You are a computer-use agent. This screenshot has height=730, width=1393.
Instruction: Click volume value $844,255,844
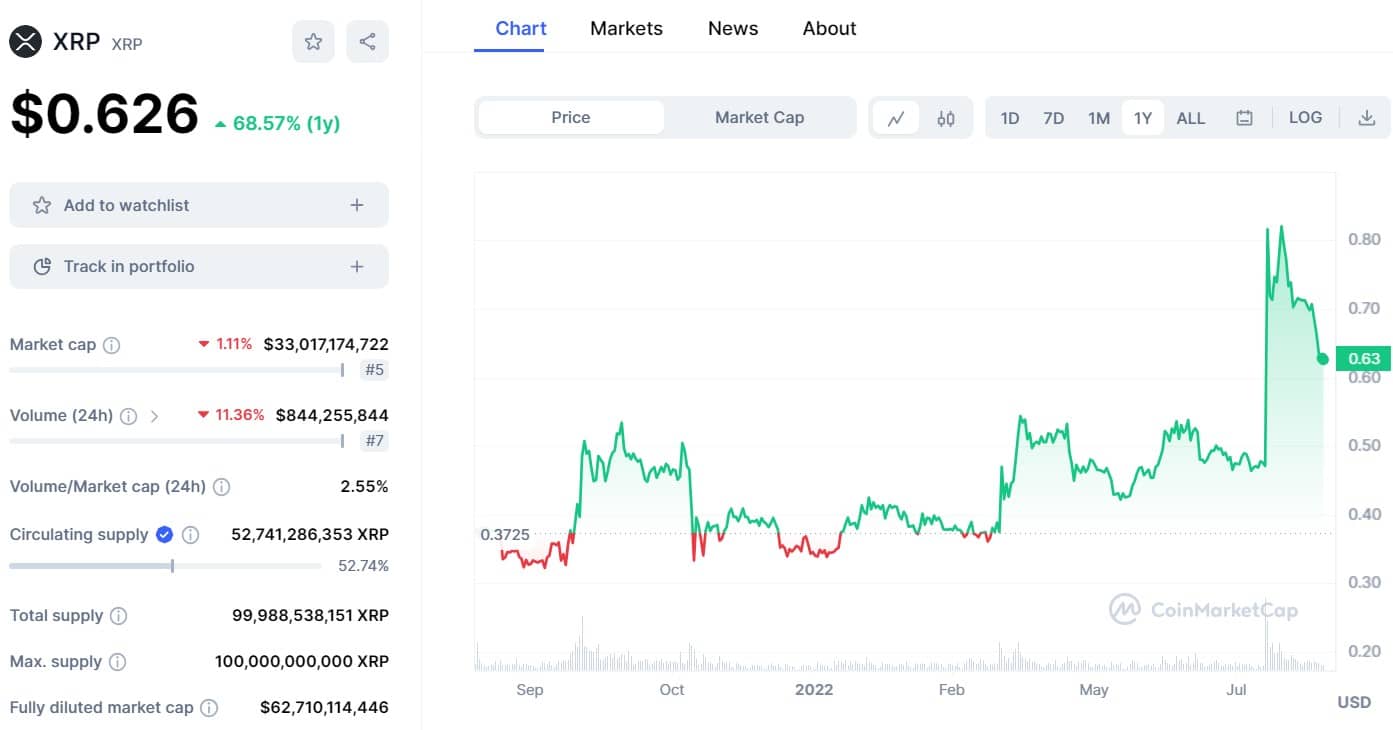click(332, 415)
